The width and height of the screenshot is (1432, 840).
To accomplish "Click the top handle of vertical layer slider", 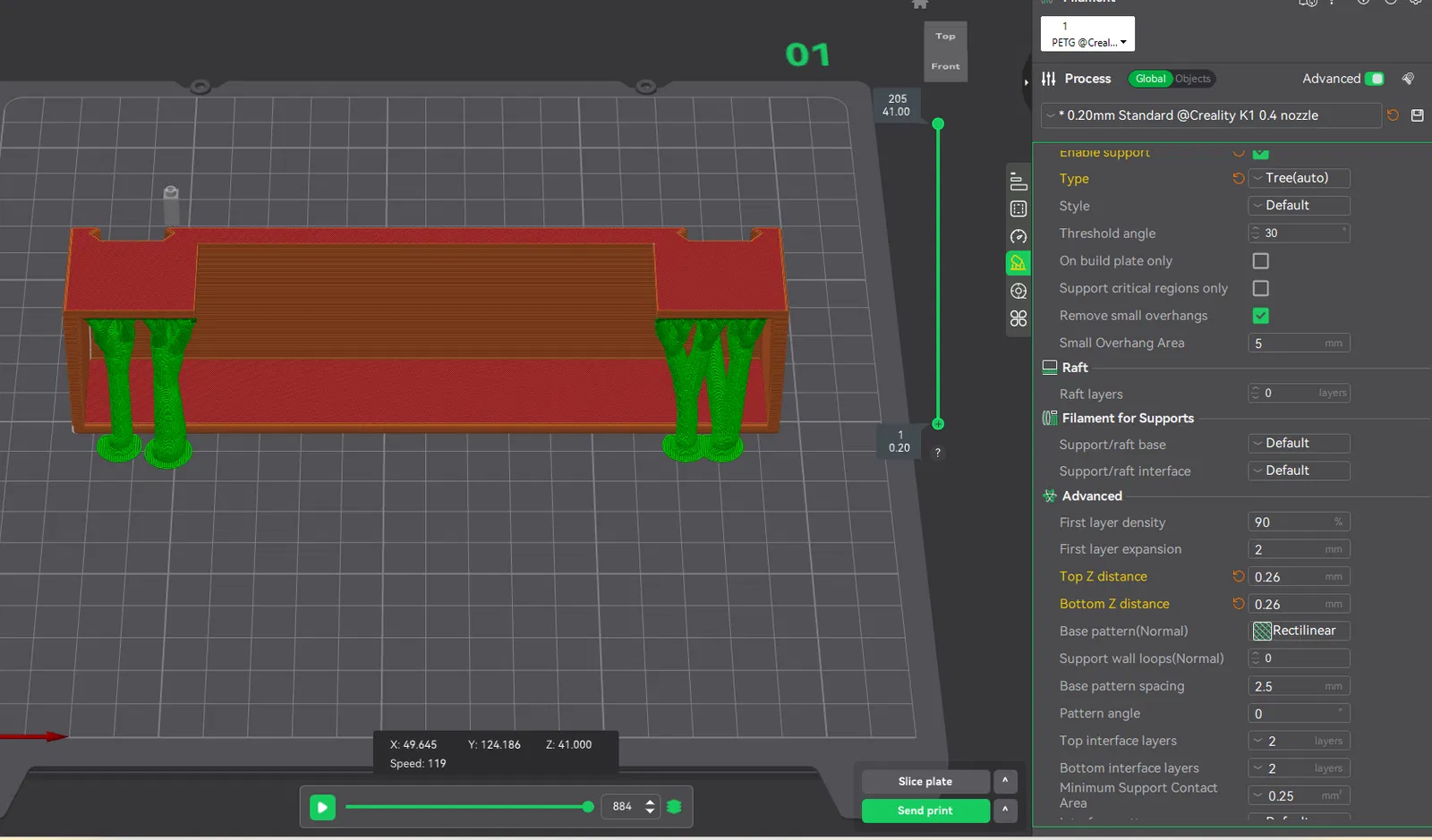I will 938,124.
